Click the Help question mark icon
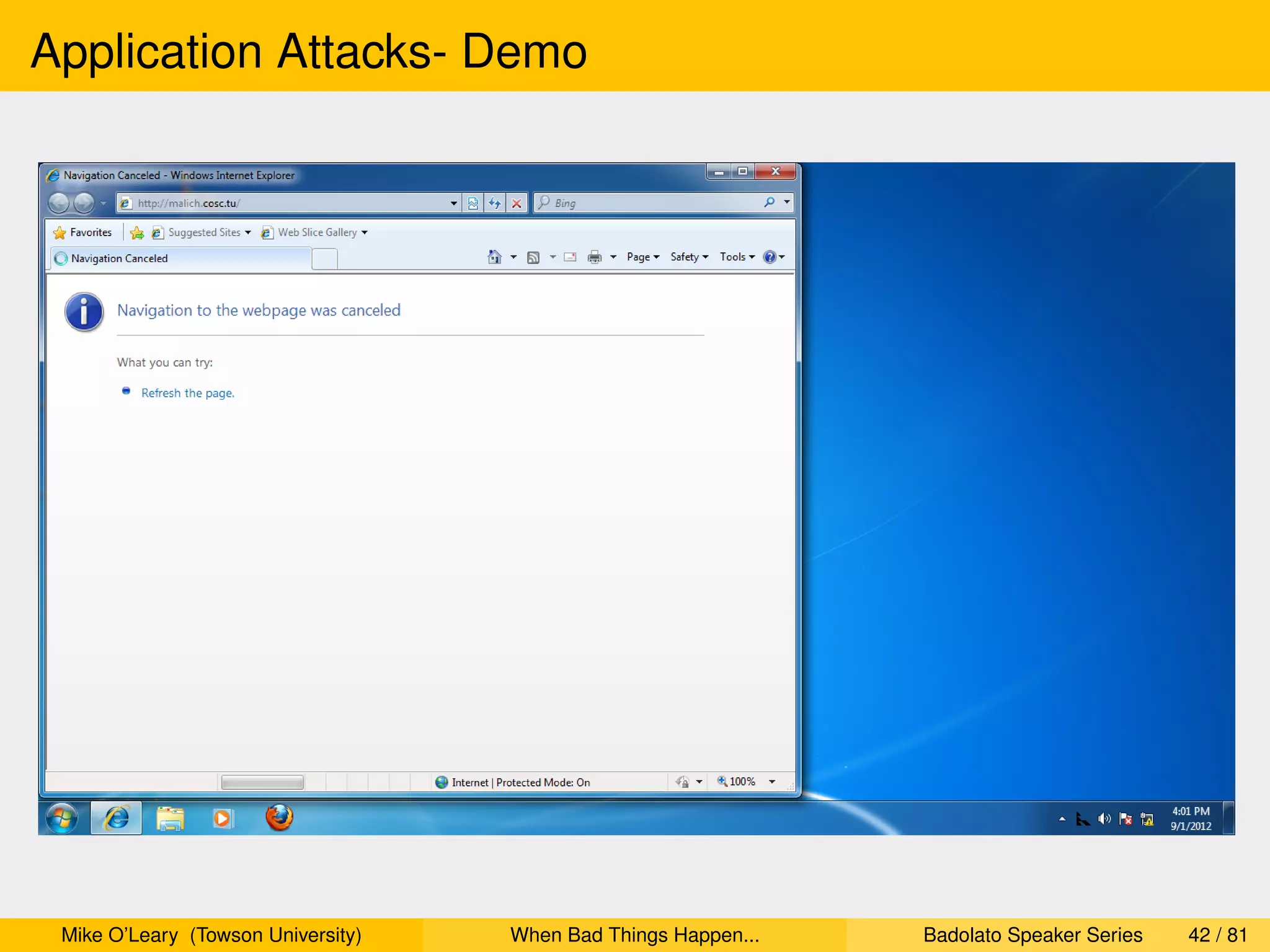 pos(770,257)
